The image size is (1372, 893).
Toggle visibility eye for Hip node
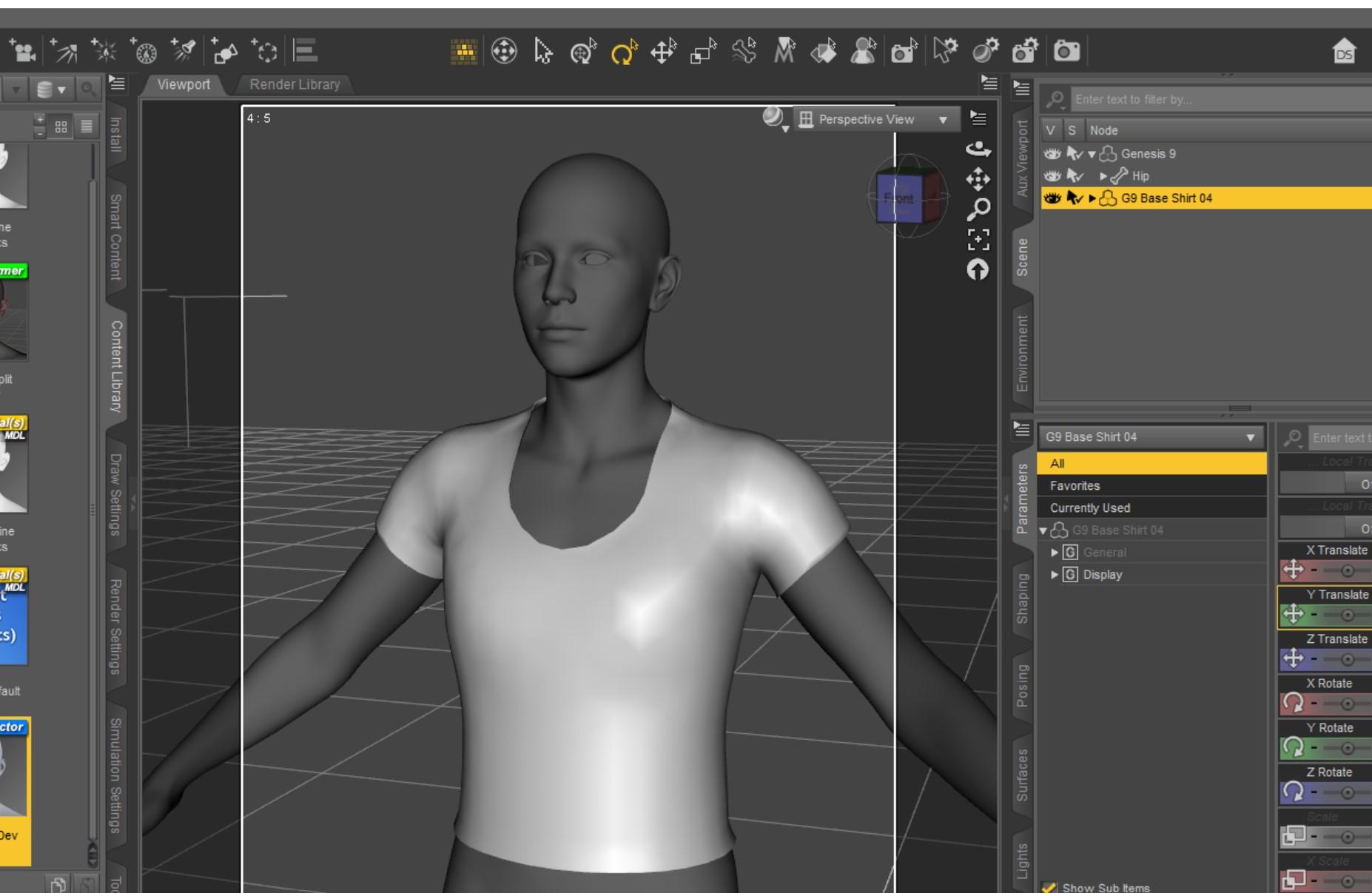1052,176
